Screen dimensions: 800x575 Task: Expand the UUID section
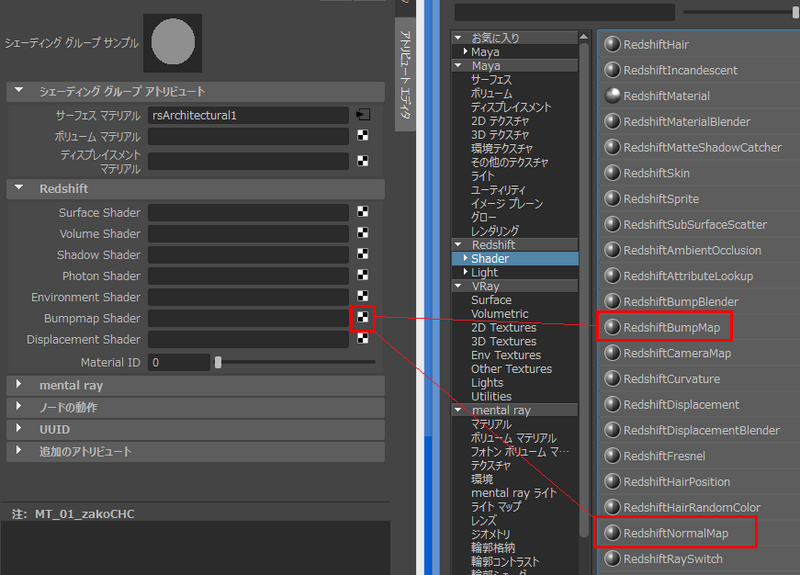tap(19, 428)
